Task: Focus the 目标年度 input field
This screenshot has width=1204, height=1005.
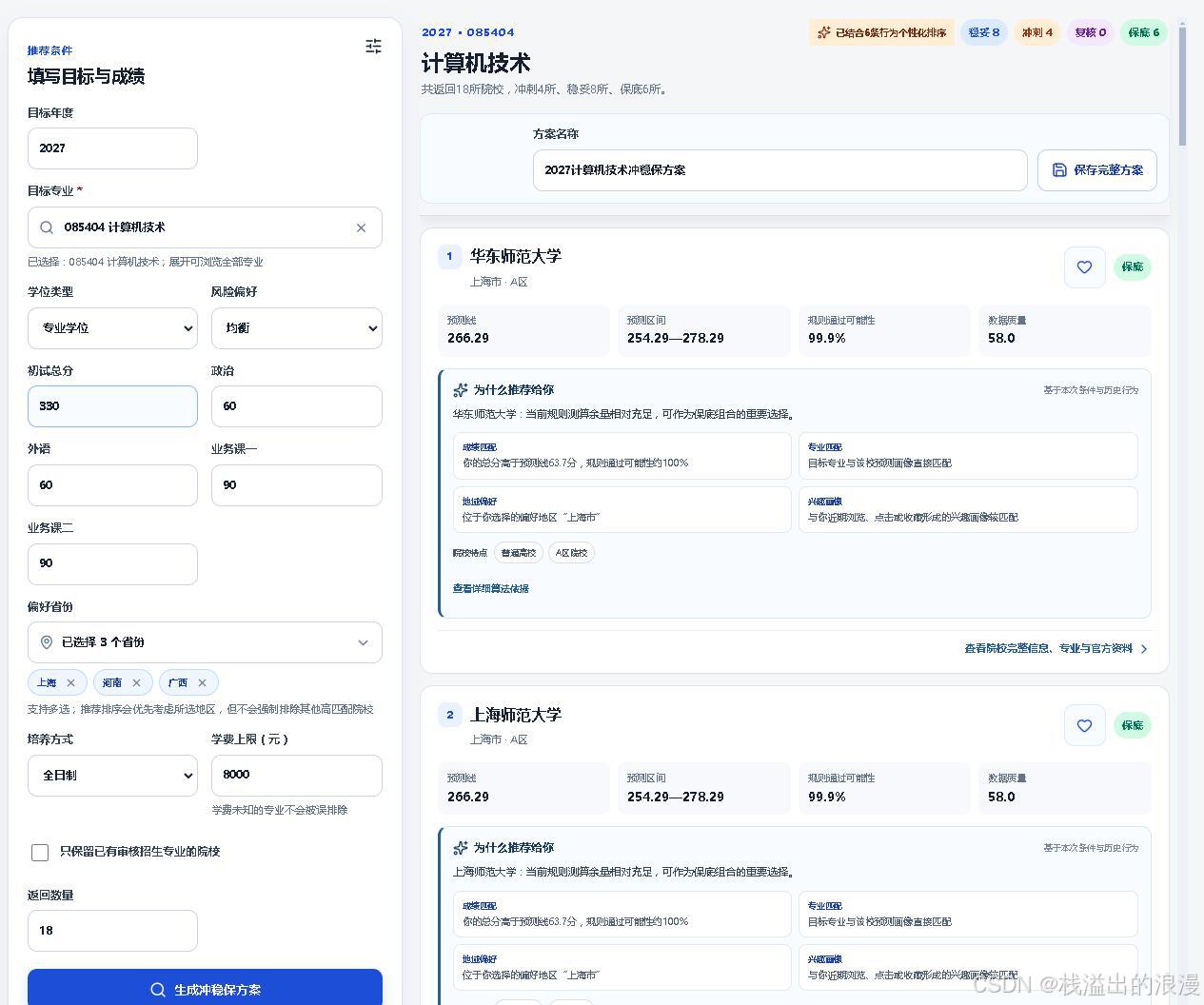Action: tap(112, 148)
